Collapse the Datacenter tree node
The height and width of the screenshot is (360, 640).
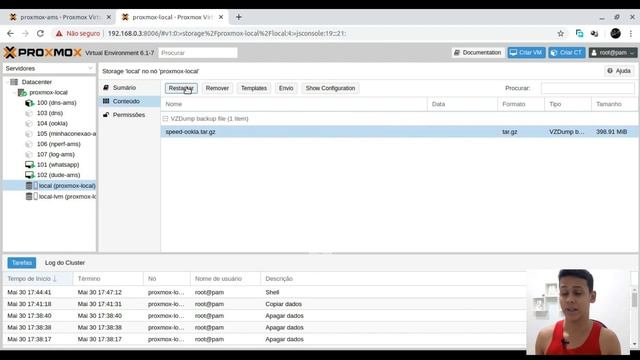click(7, 82)
